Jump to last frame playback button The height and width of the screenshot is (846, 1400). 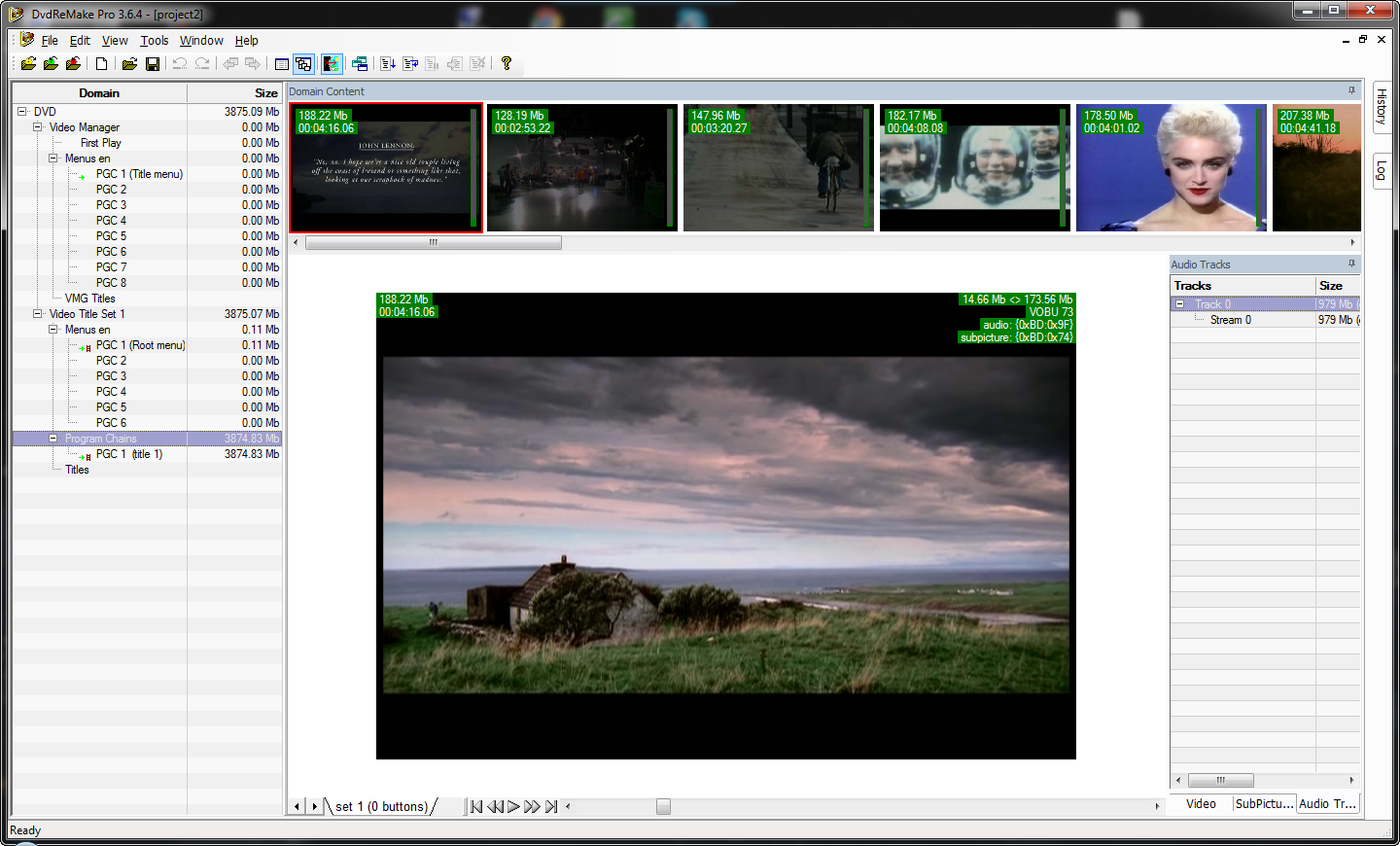pos(551,806)
